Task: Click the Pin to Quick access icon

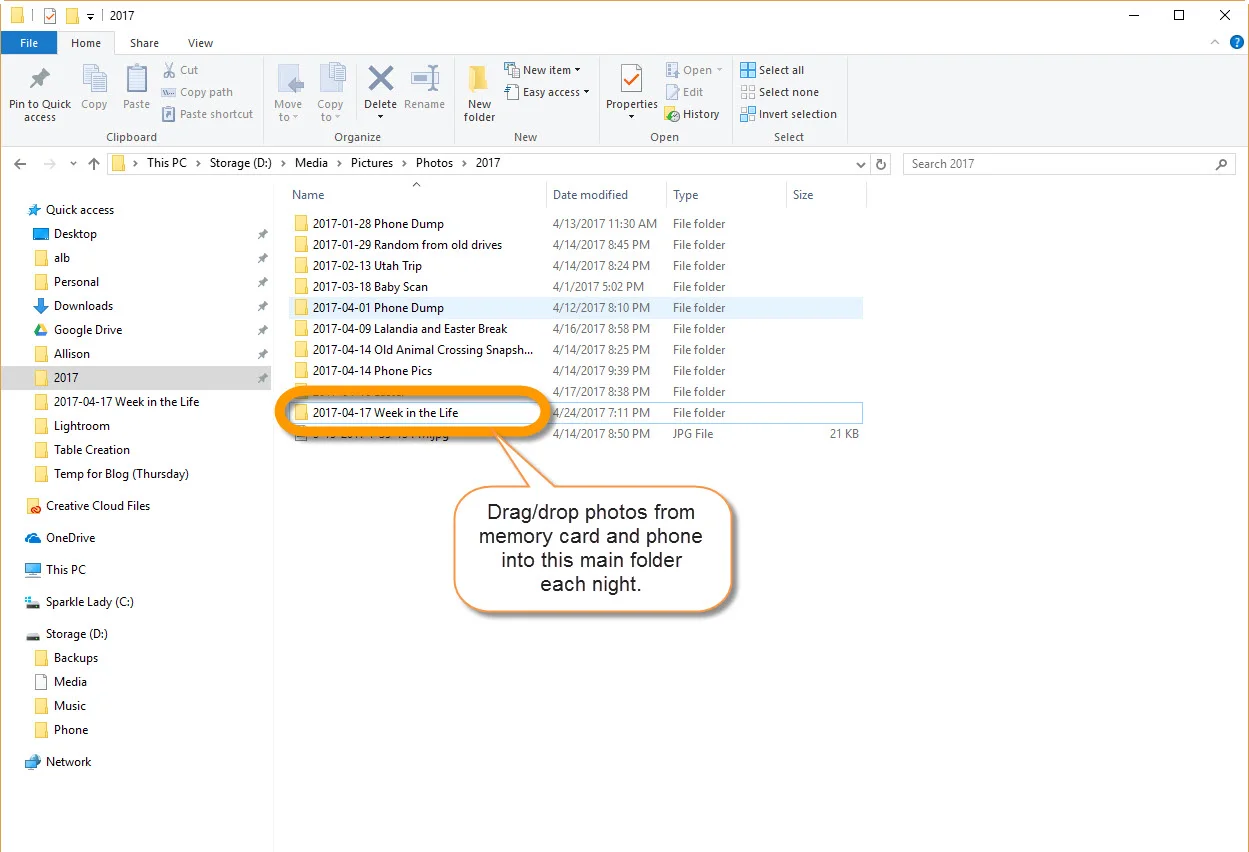Action: click(40, 80)
